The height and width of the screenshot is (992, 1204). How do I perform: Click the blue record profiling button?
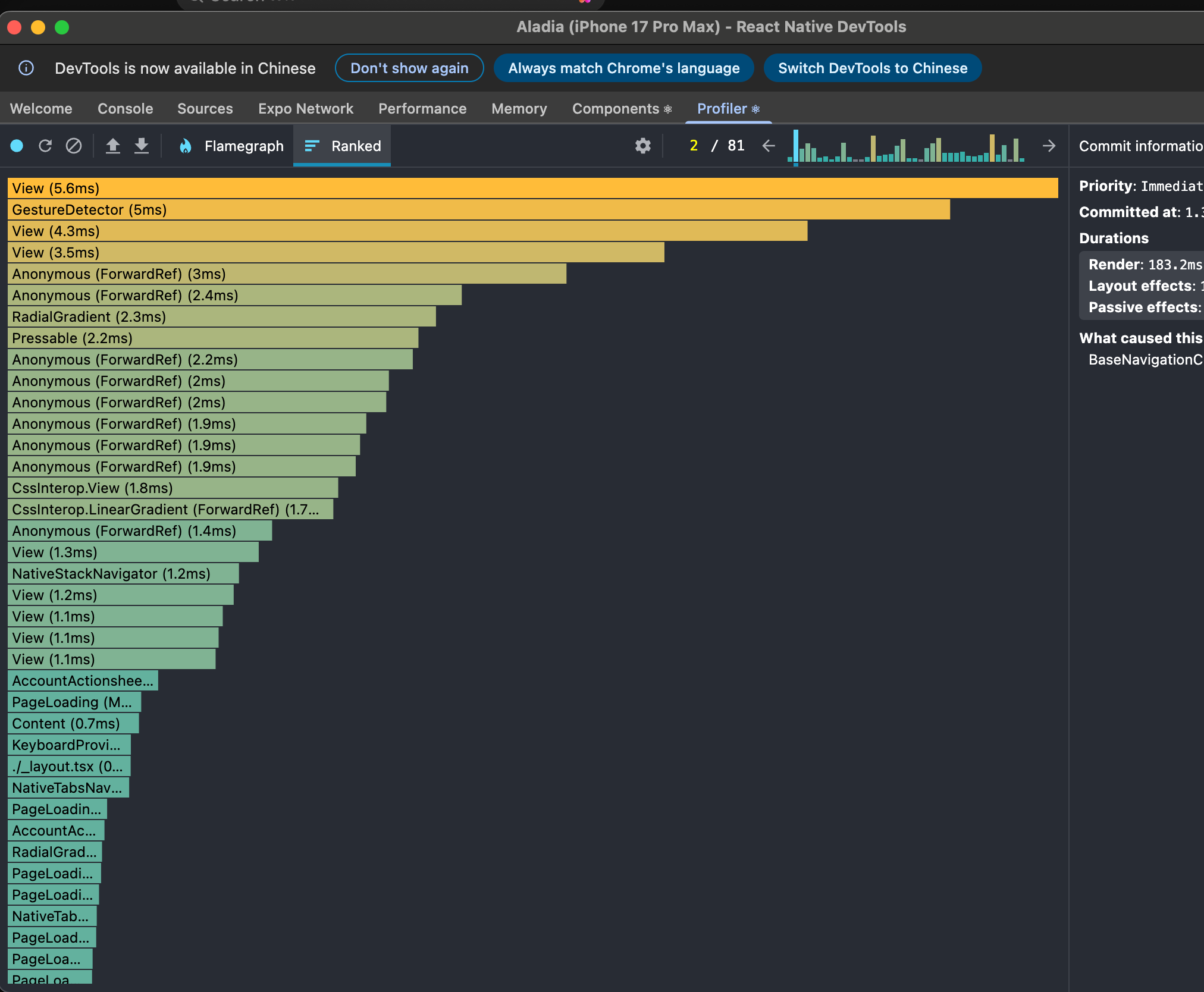point(17,146)
